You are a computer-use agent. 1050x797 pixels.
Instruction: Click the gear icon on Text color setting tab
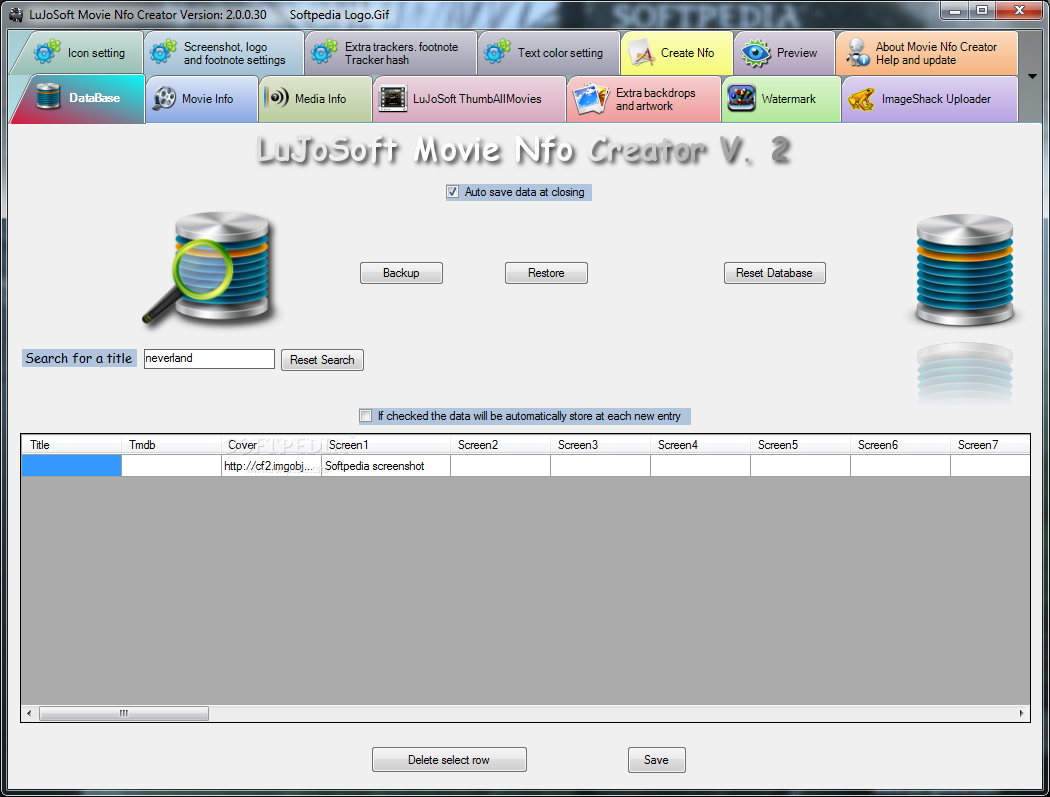coord(497,52)
